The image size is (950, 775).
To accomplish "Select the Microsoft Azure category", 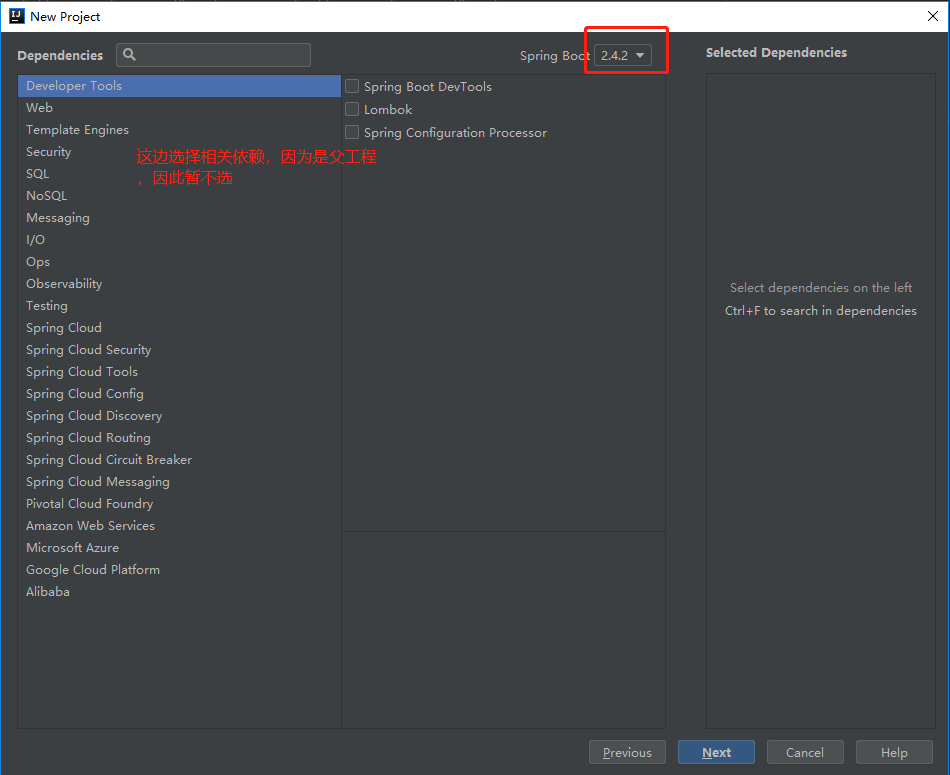I will [x=179, y=548].
